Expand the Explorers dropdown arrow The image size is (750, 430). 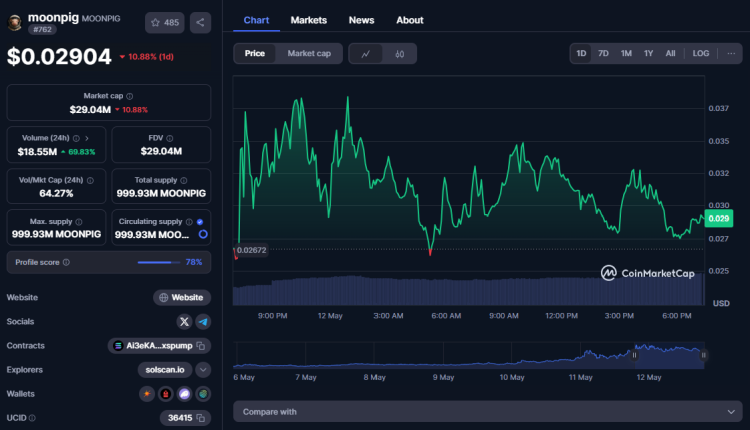[203, 369]
